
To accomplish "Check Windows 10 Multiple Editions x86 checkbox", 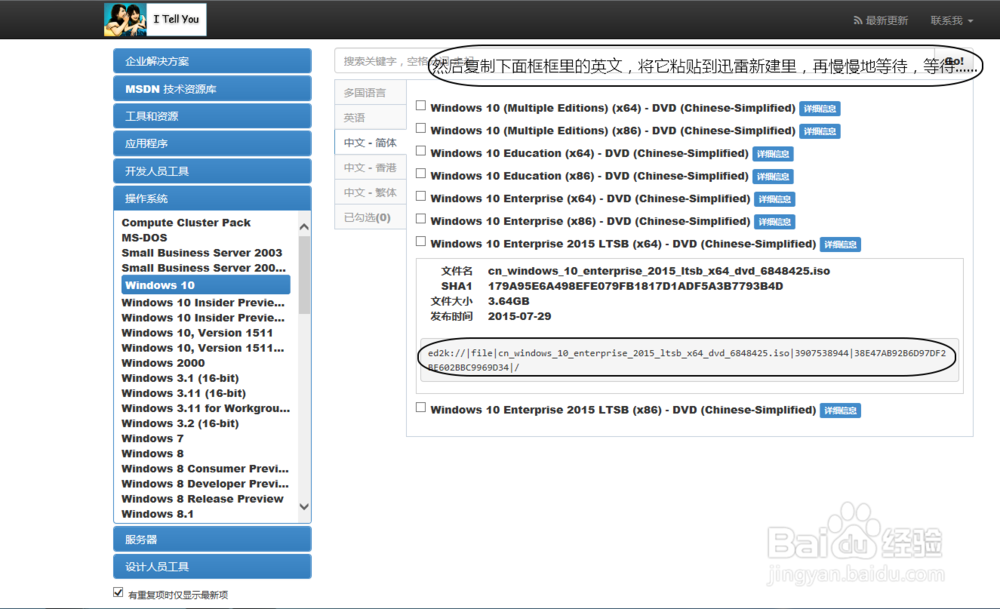I will (x=421, y=128).
